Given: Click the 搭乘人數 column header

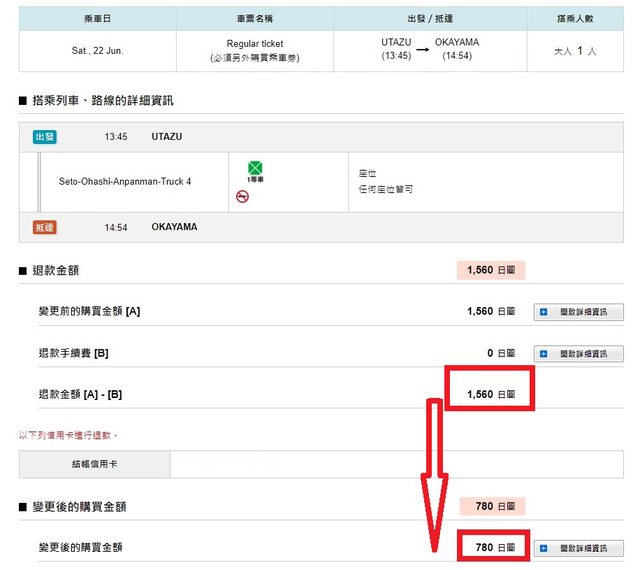Looking at the screenshot, I should pos(575,18).
